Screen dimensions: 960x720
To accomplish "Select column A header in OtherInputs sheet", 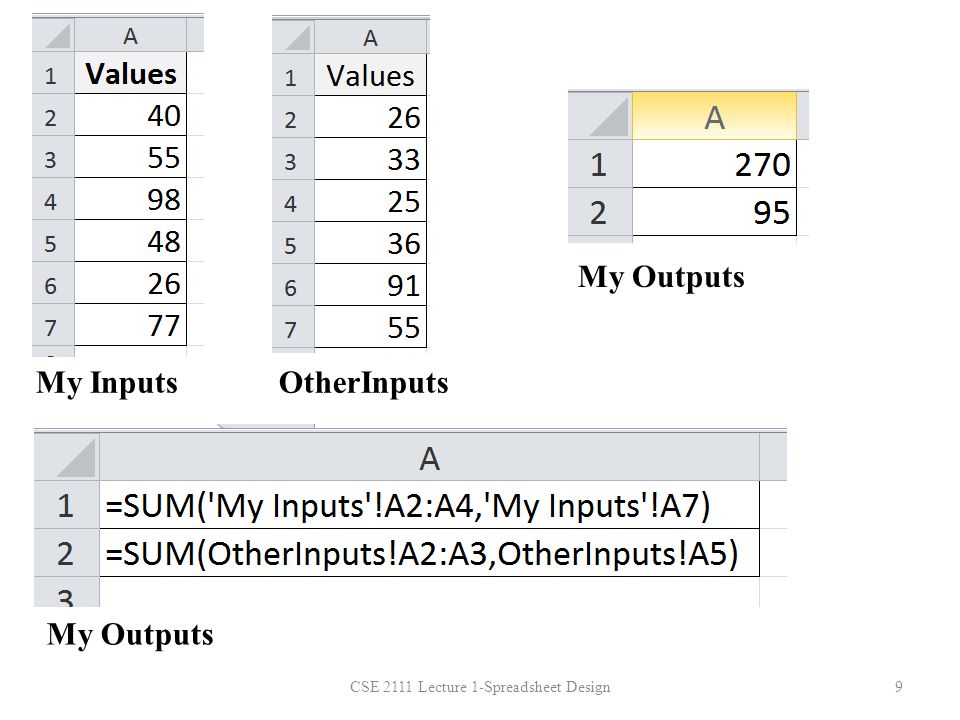I will pos(370,37).
